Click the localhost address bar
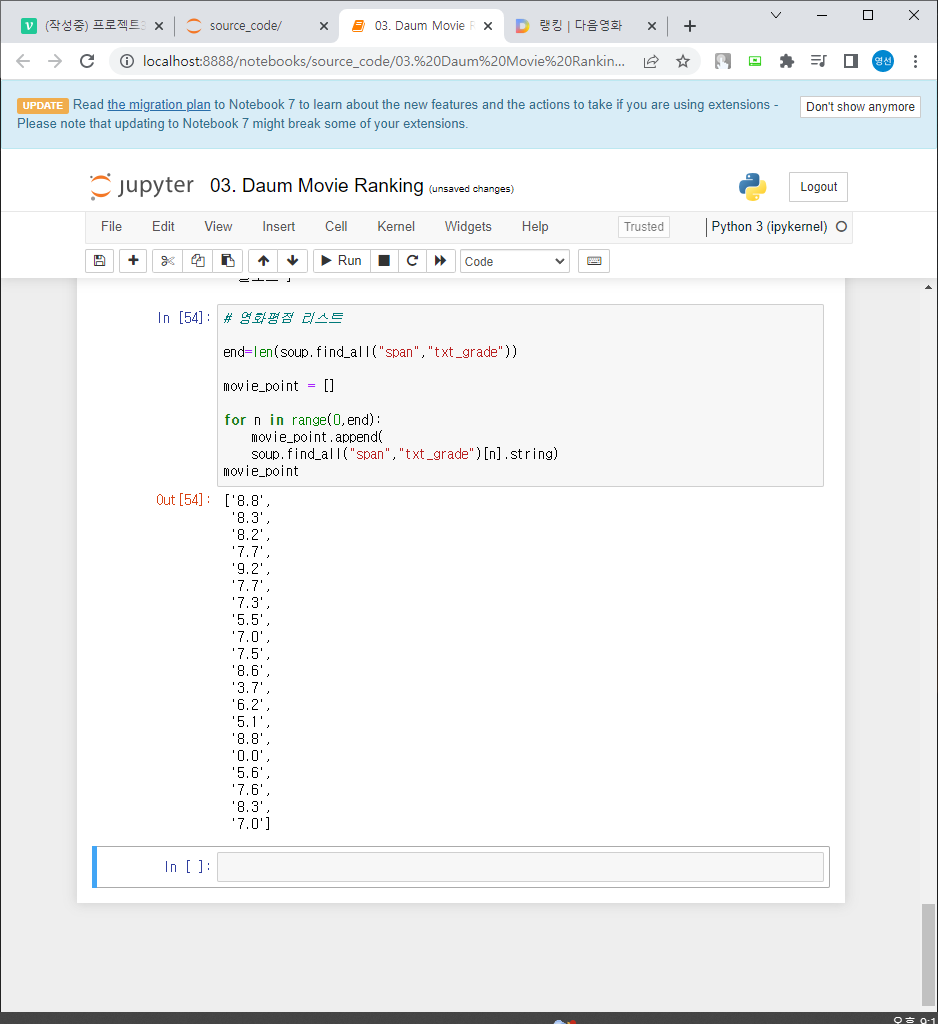Screen dimensions: 938x1024 384,61
